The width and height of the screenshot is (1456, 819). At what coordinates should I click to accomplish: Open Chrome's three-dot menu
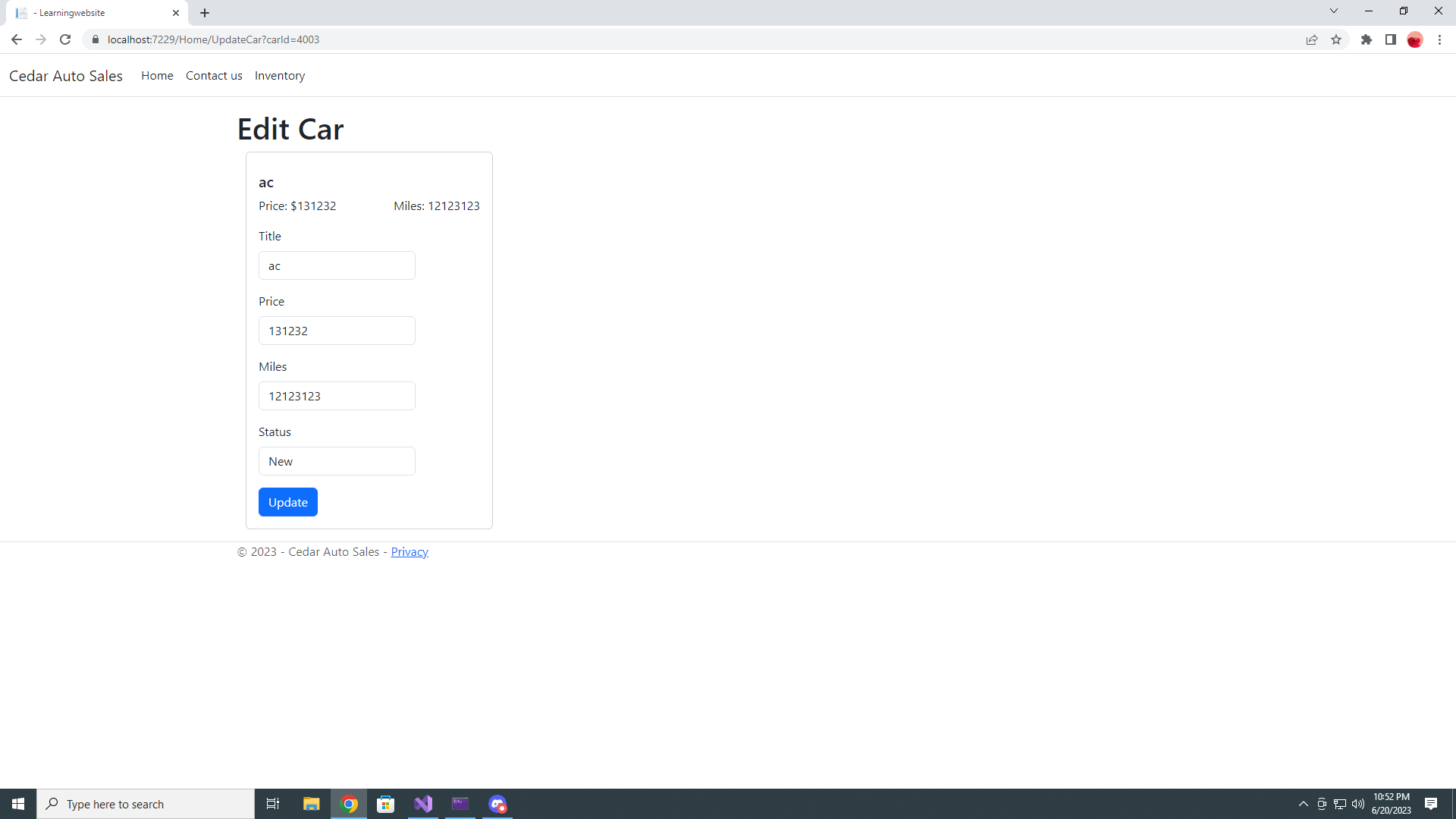[1439, 39]
